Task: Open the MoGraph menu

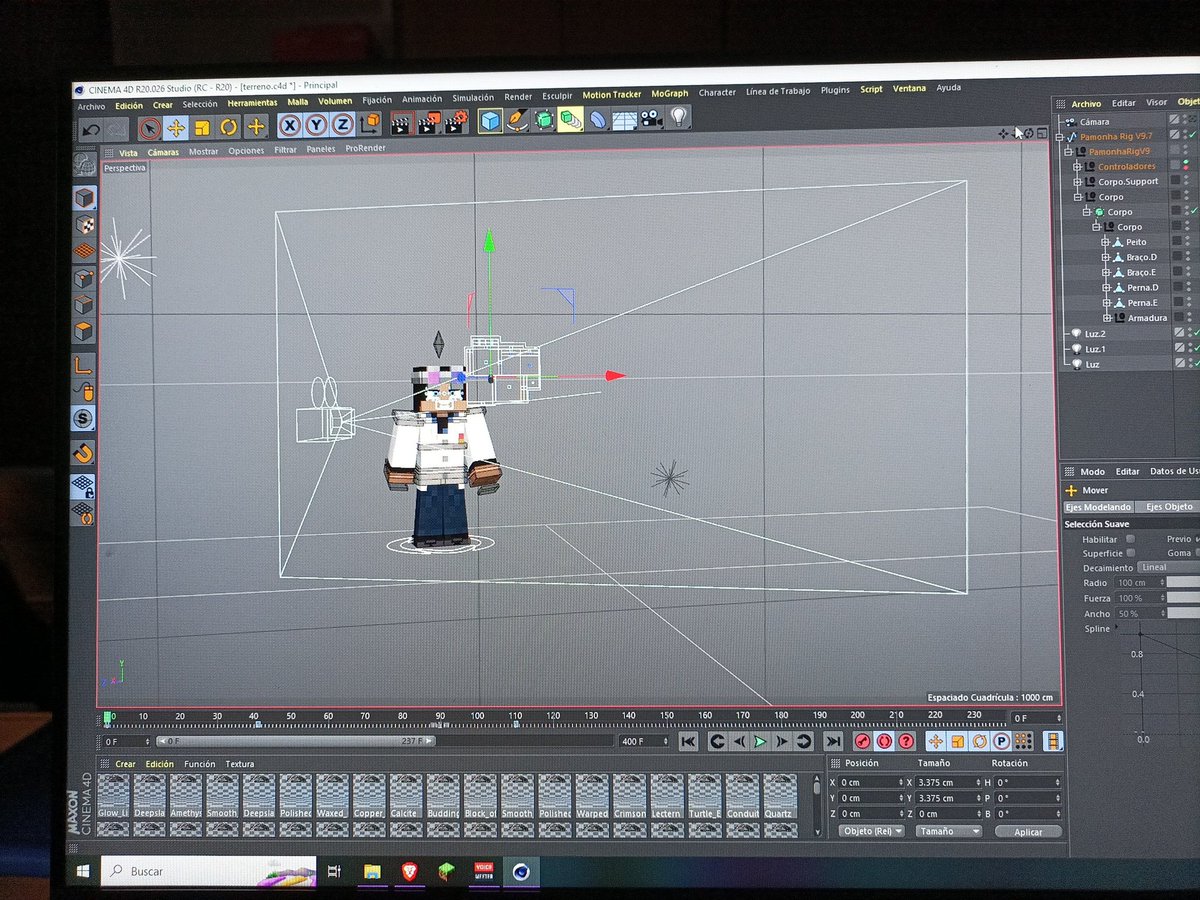Action: [x=670, y=94]
